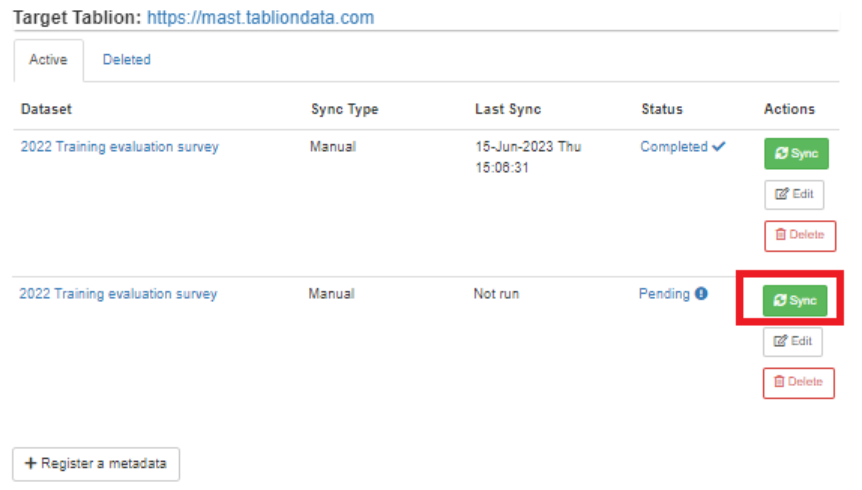Open the mast.tabliondata.com target link
The height and width of the screenshot is (490, 862).
(260, 17)
